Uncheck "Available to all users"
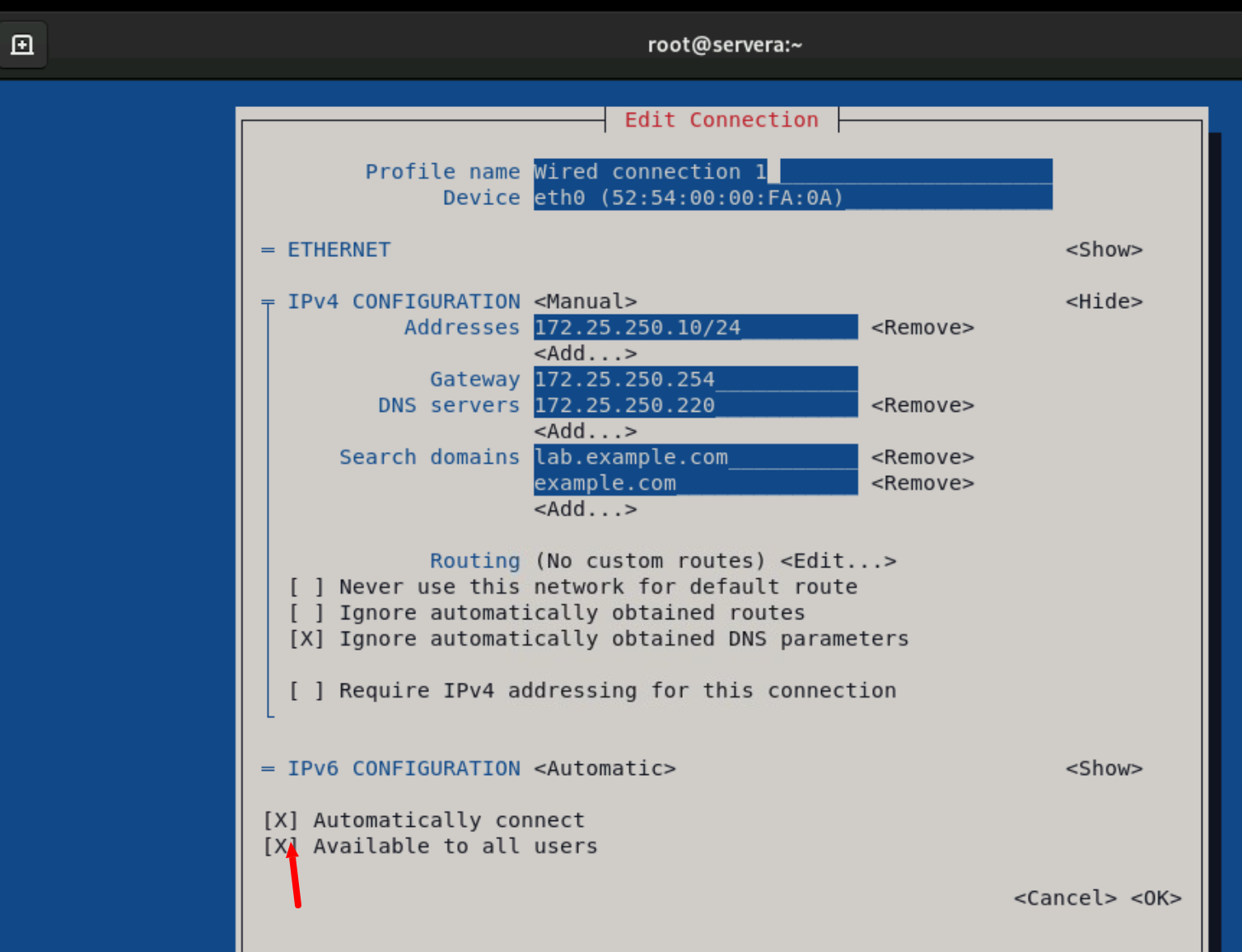 [280, 846]
